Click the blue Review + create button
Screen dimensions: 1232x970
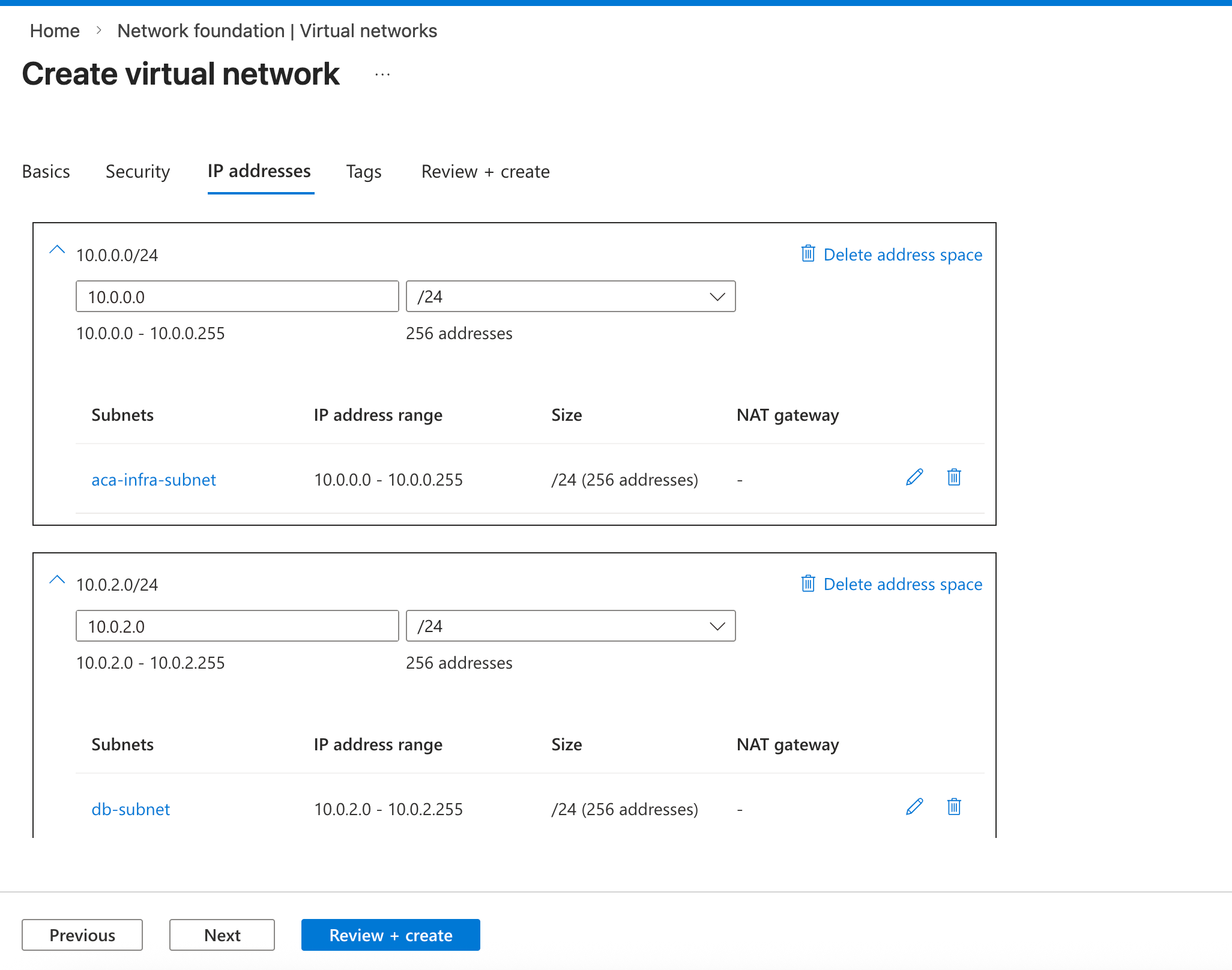(390, 935)
